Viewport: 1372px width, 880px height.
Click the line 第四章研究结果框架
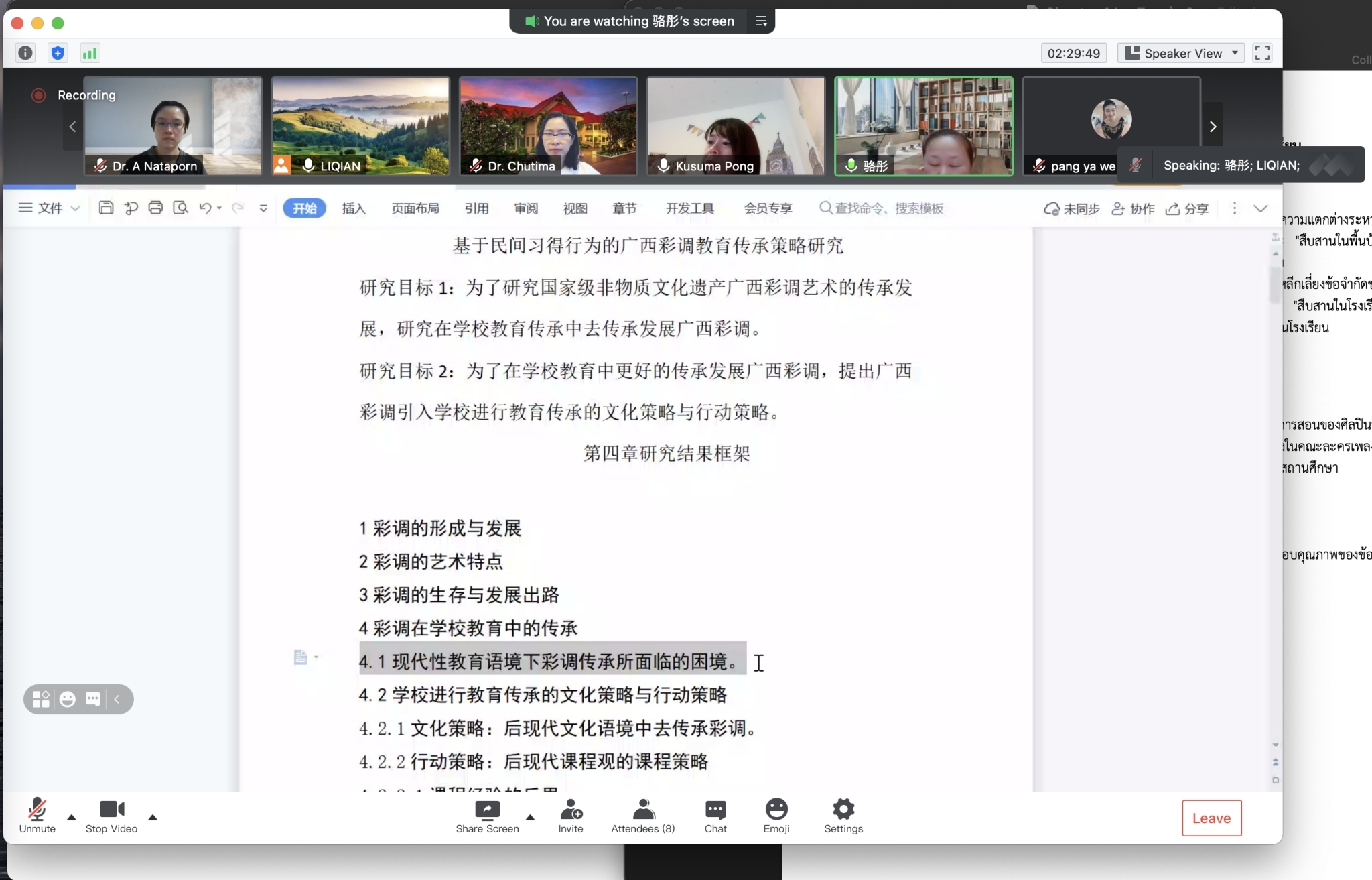click(667, 454)
